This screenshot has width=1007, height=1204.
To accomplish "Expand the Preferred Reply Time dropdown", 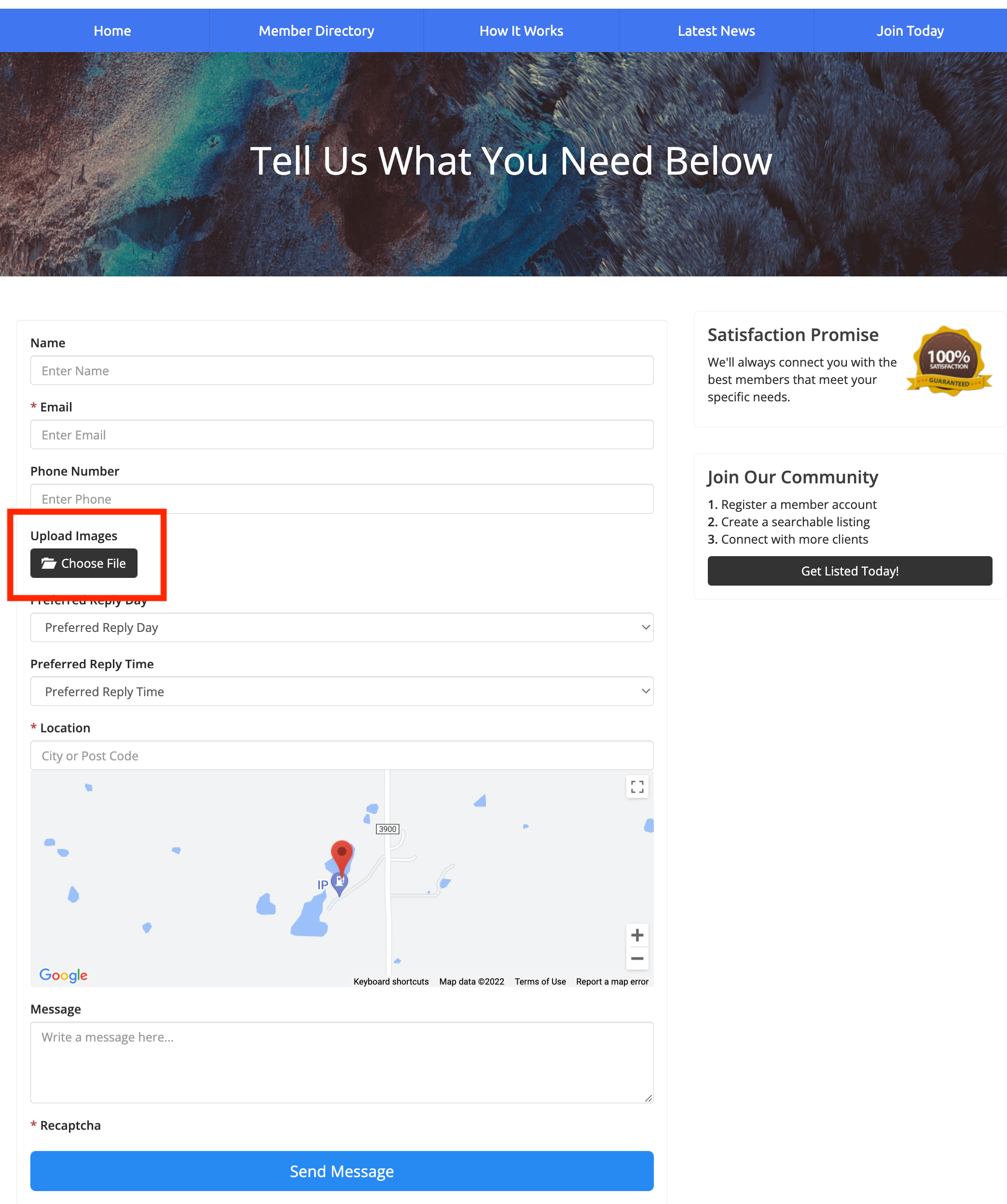I will click(342, 691).
